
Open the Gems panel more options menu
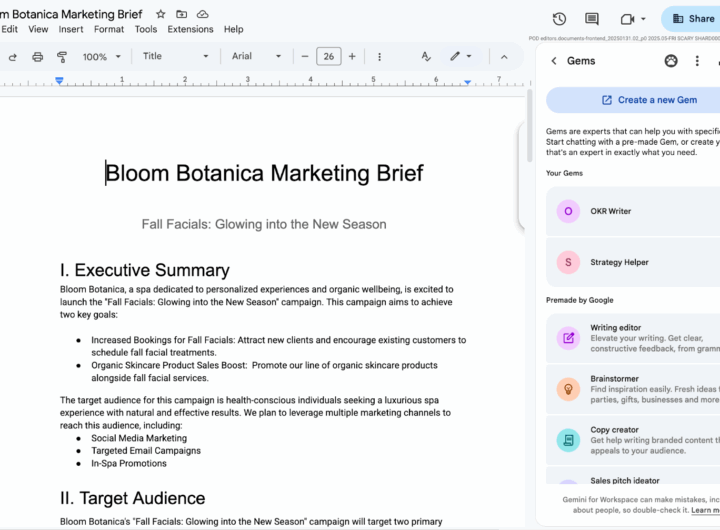[x=699, y=61]
